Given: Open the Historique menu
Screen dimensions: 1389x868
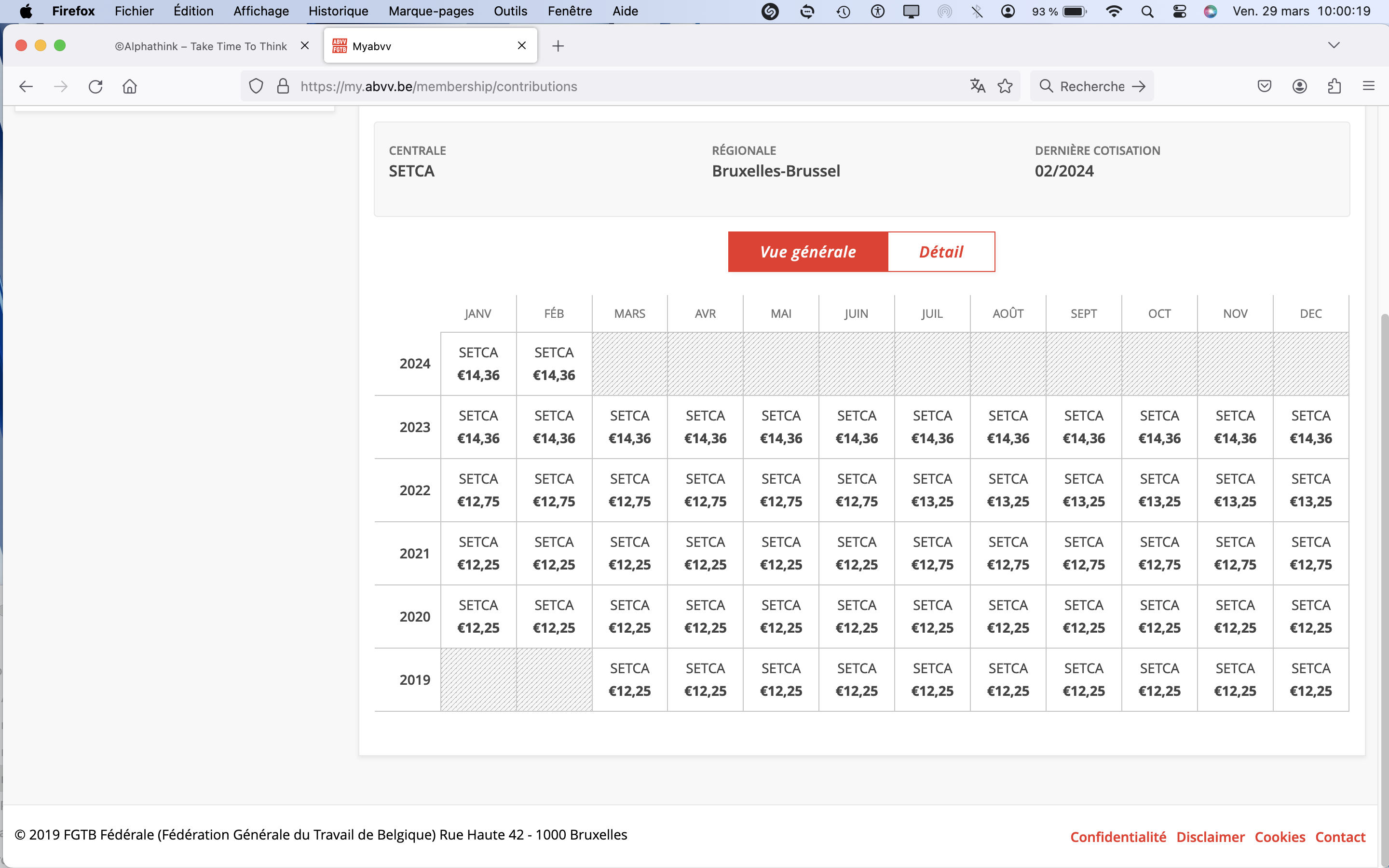Looking at the screenshot, I should tap(339, 11).
